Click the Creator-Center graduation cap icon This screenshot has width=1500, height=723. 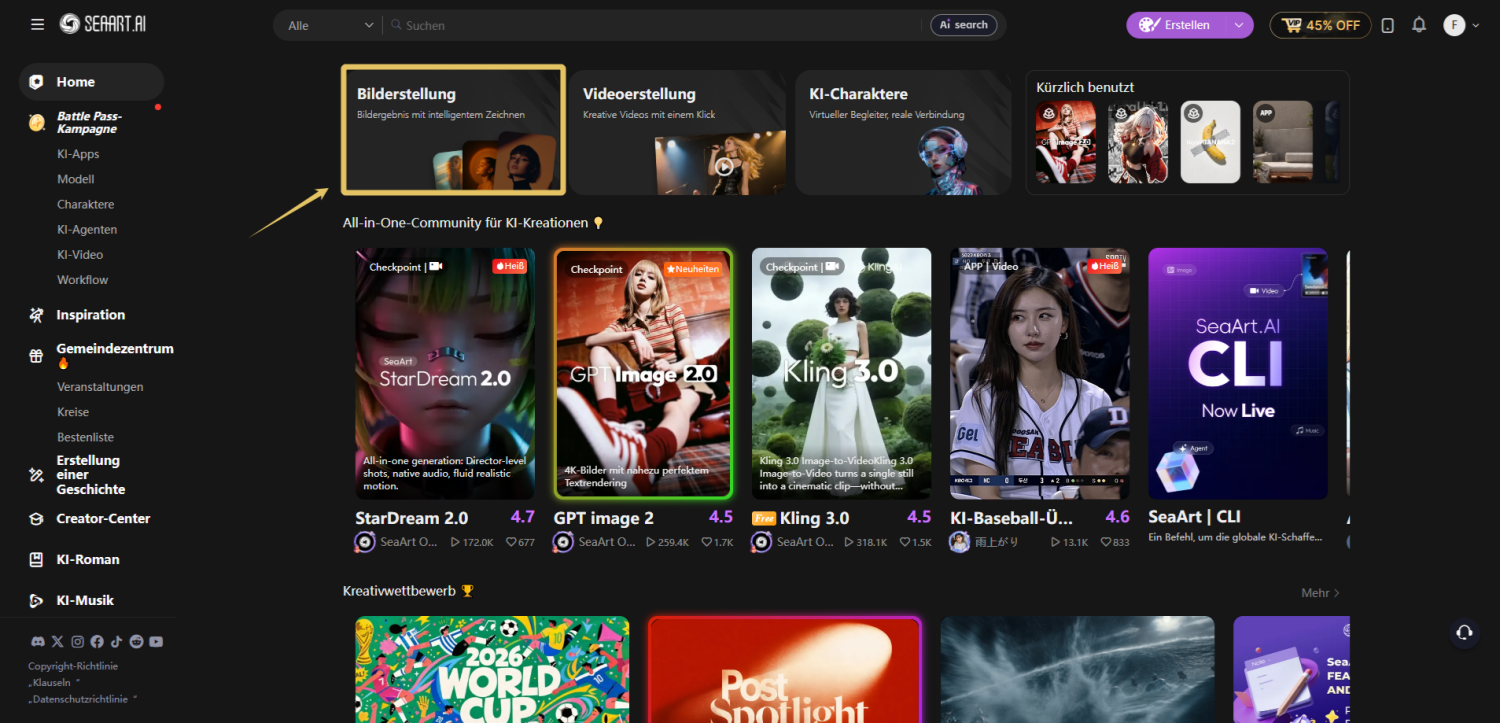36,519
